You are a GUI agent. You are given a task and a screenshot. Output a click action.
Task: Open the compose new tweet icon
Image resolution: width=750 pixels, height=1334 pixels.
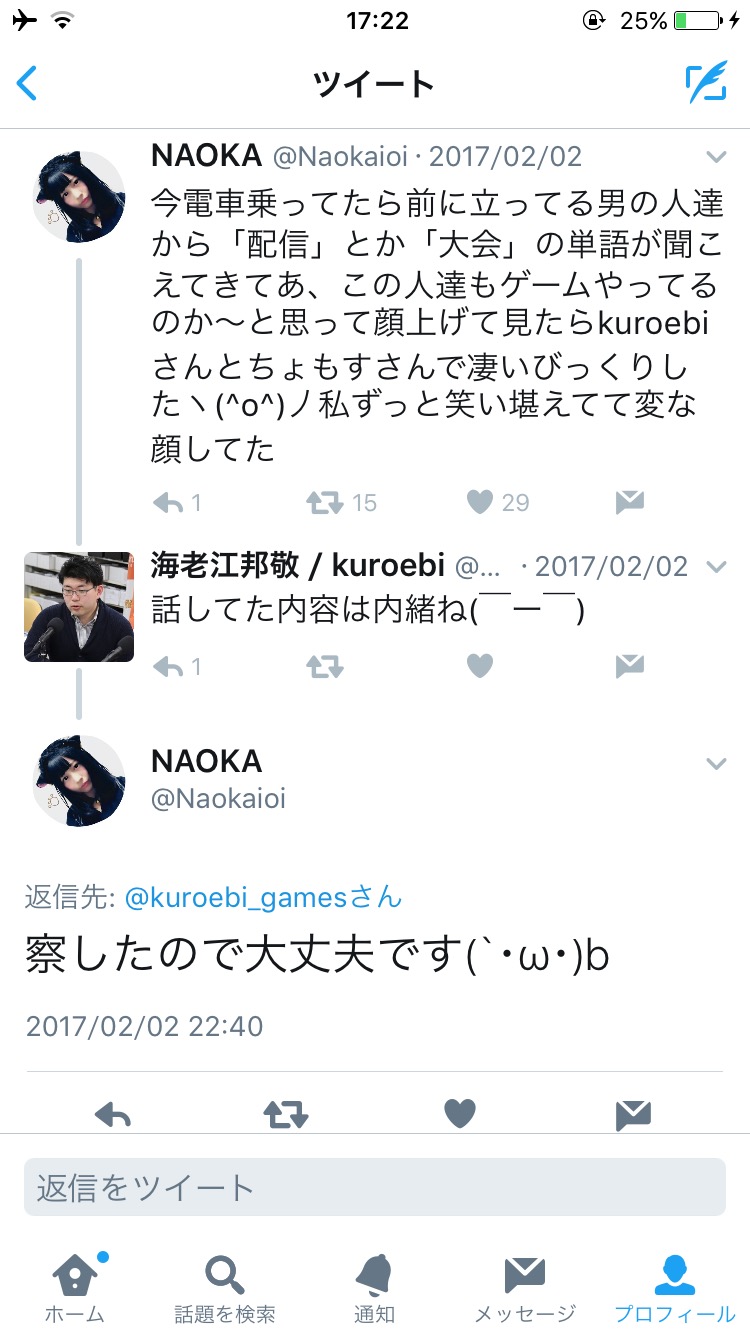point(706,84)
